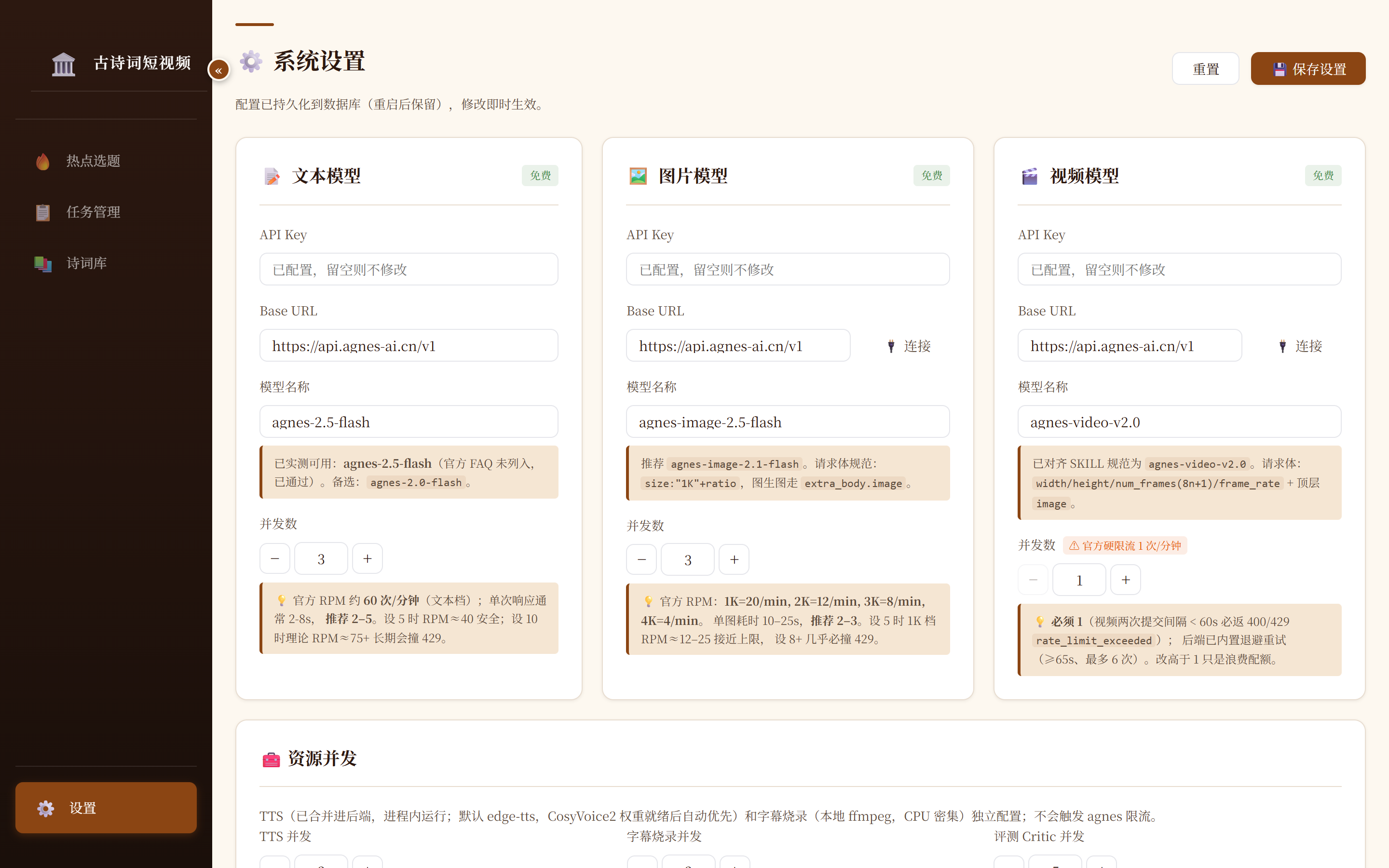Image resolution: width=1389 pixels, height=868 pixels.
Task: Click the 免费 badge on 视频模型
Action: [x=1323, y=176]
